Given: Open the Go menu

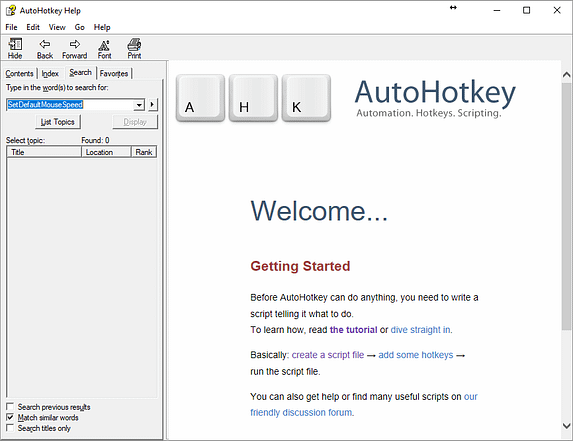Looking at the screenshot, I should click(80, 27).
